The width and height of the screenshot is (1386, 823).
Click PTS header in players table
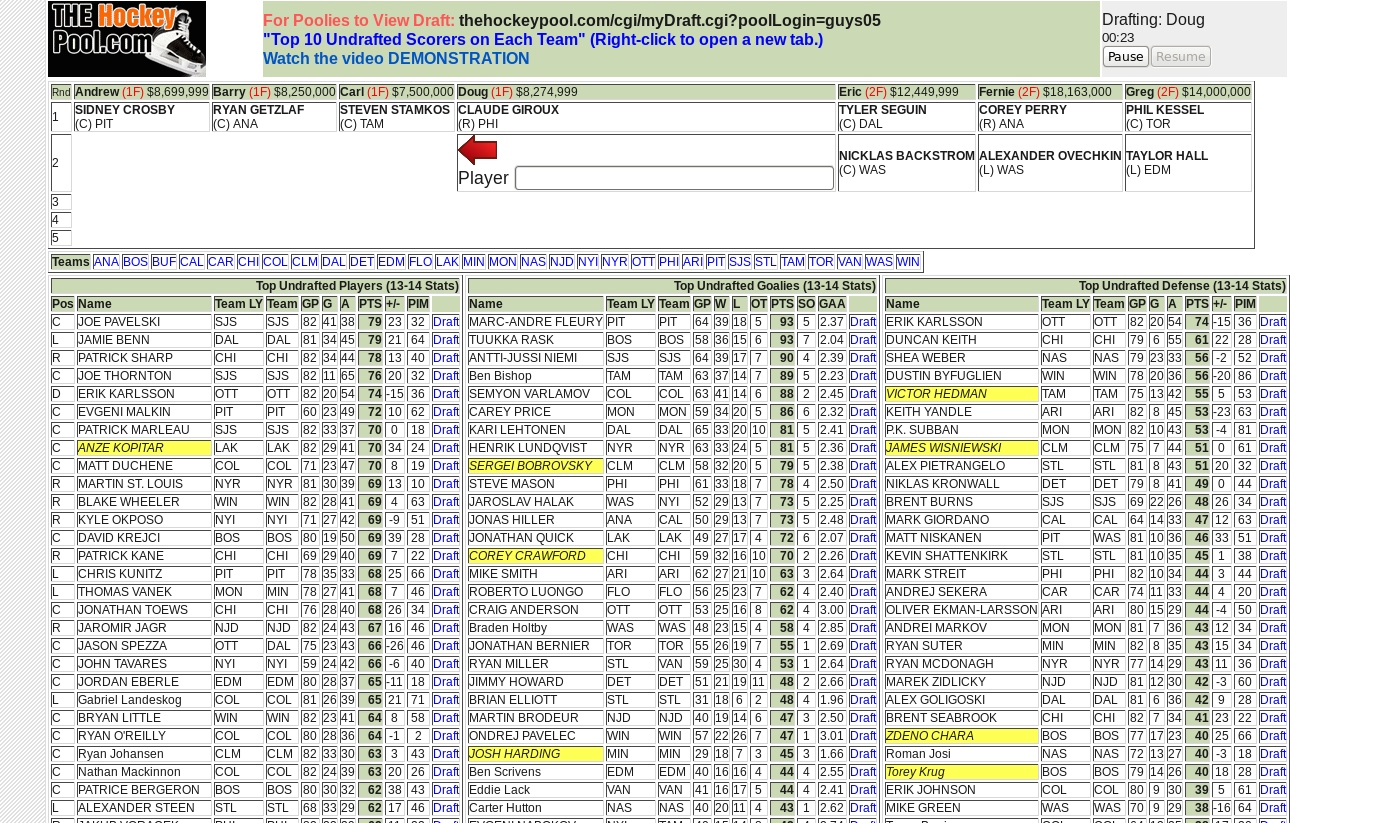click(371, 304)
